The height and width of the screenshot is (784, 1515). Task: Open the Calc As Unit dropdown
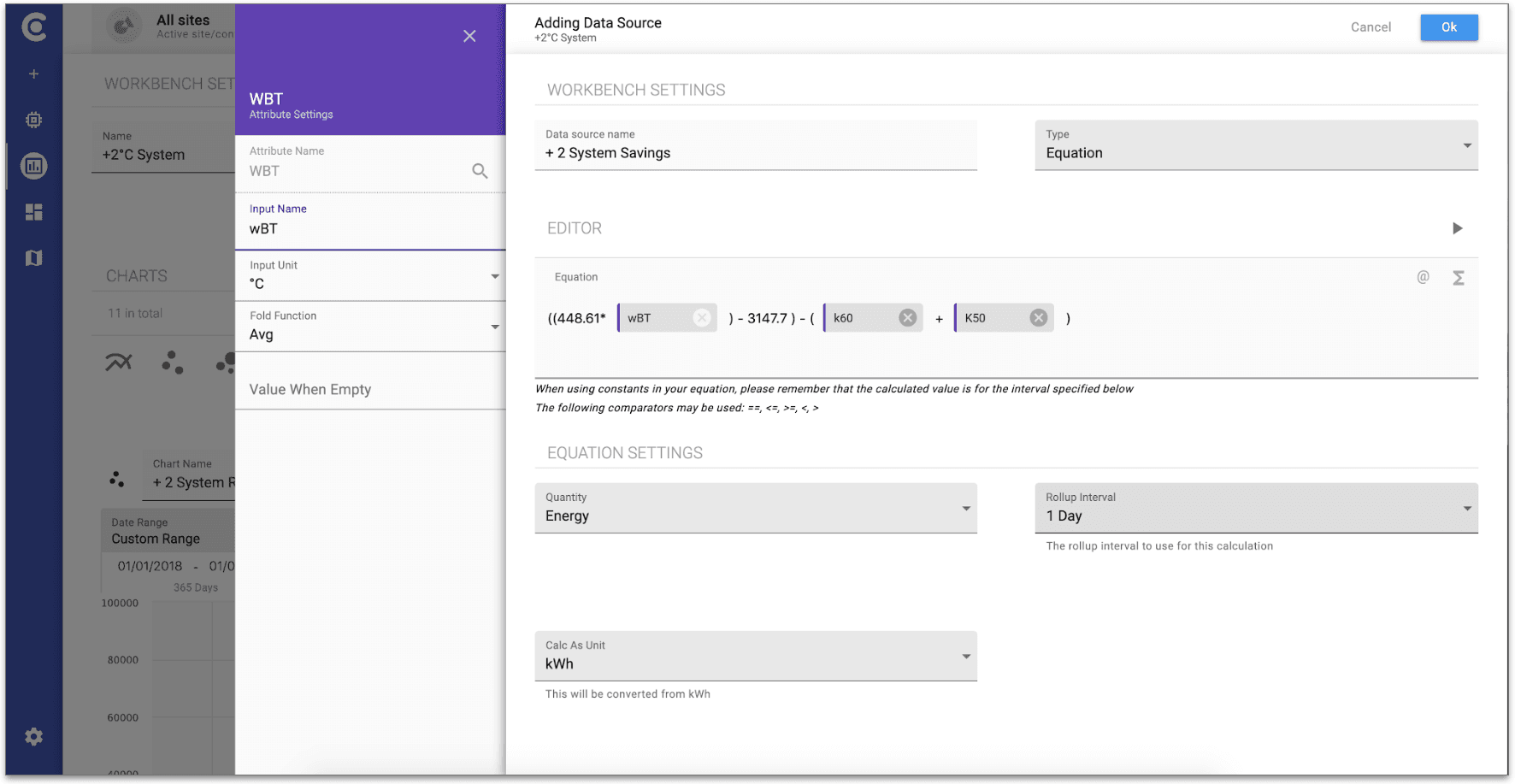[967, 656]
